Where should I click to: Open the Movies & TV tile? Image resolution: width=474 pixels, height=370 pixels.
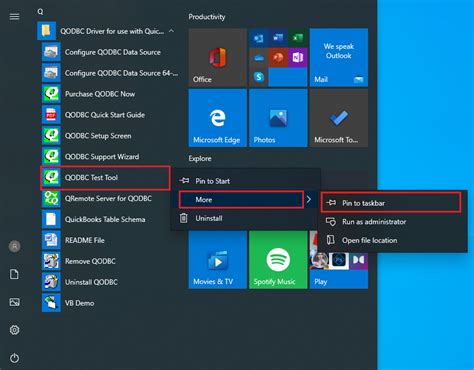click(x=218, y=260)
